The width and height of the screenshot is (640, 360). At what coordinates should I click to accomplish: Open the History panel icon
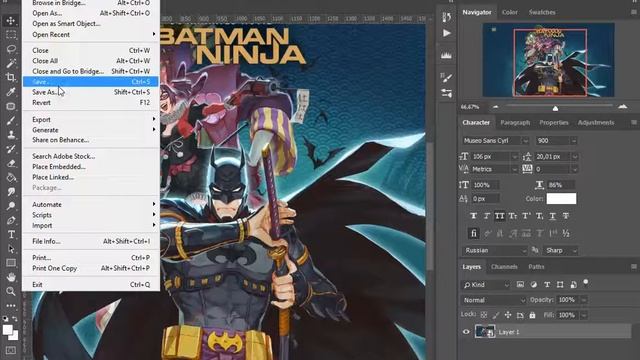point(447,17)
